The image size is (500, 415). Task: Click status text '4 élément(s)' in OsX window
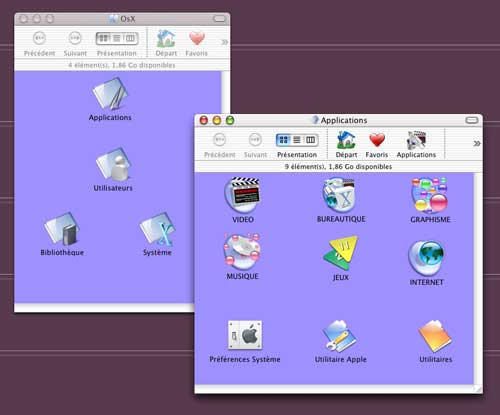(x=88, y=65)
